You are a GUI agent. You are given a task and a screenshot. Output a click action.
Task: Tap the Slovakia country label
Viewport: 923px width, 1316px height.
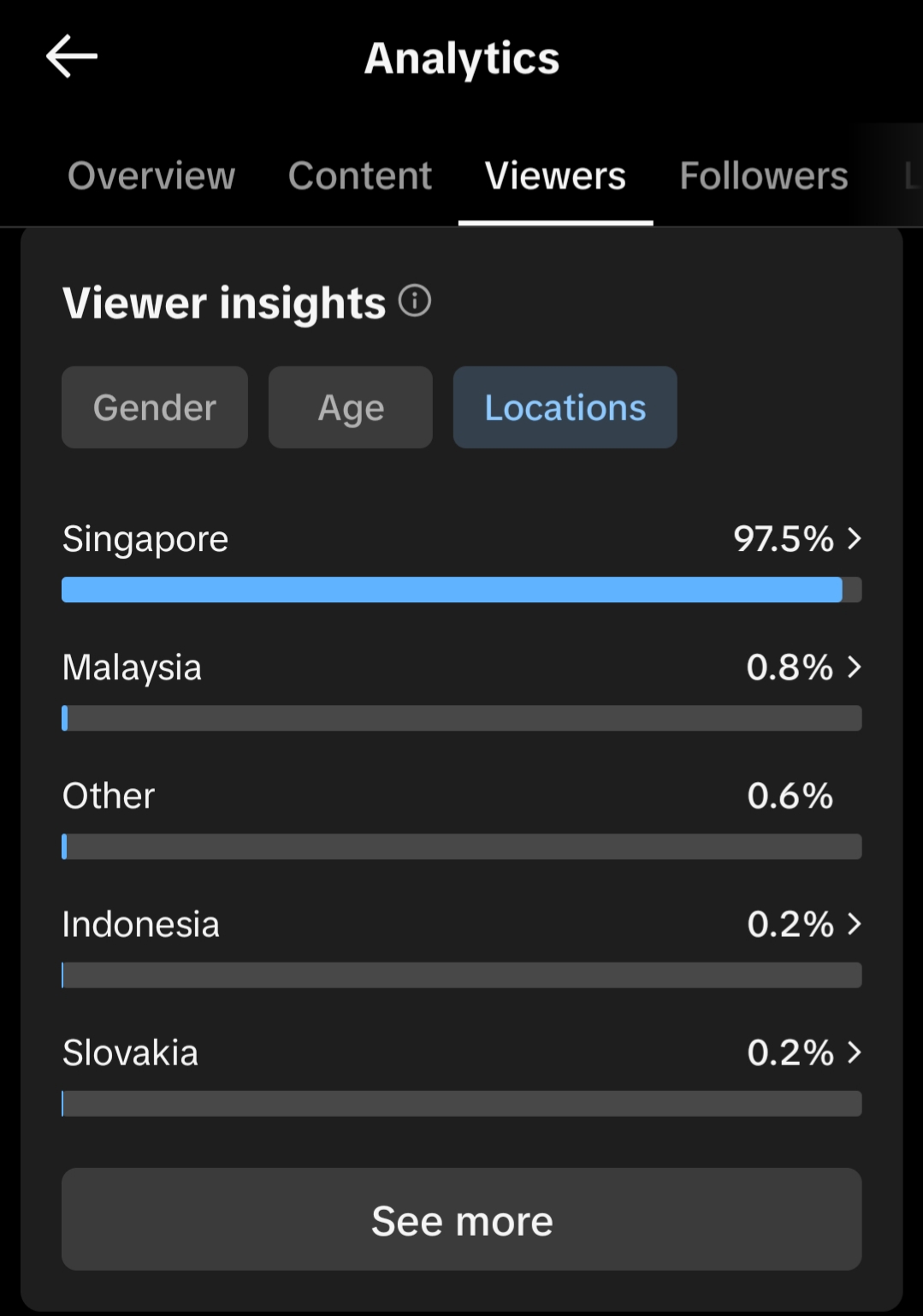coord(130,1052)
